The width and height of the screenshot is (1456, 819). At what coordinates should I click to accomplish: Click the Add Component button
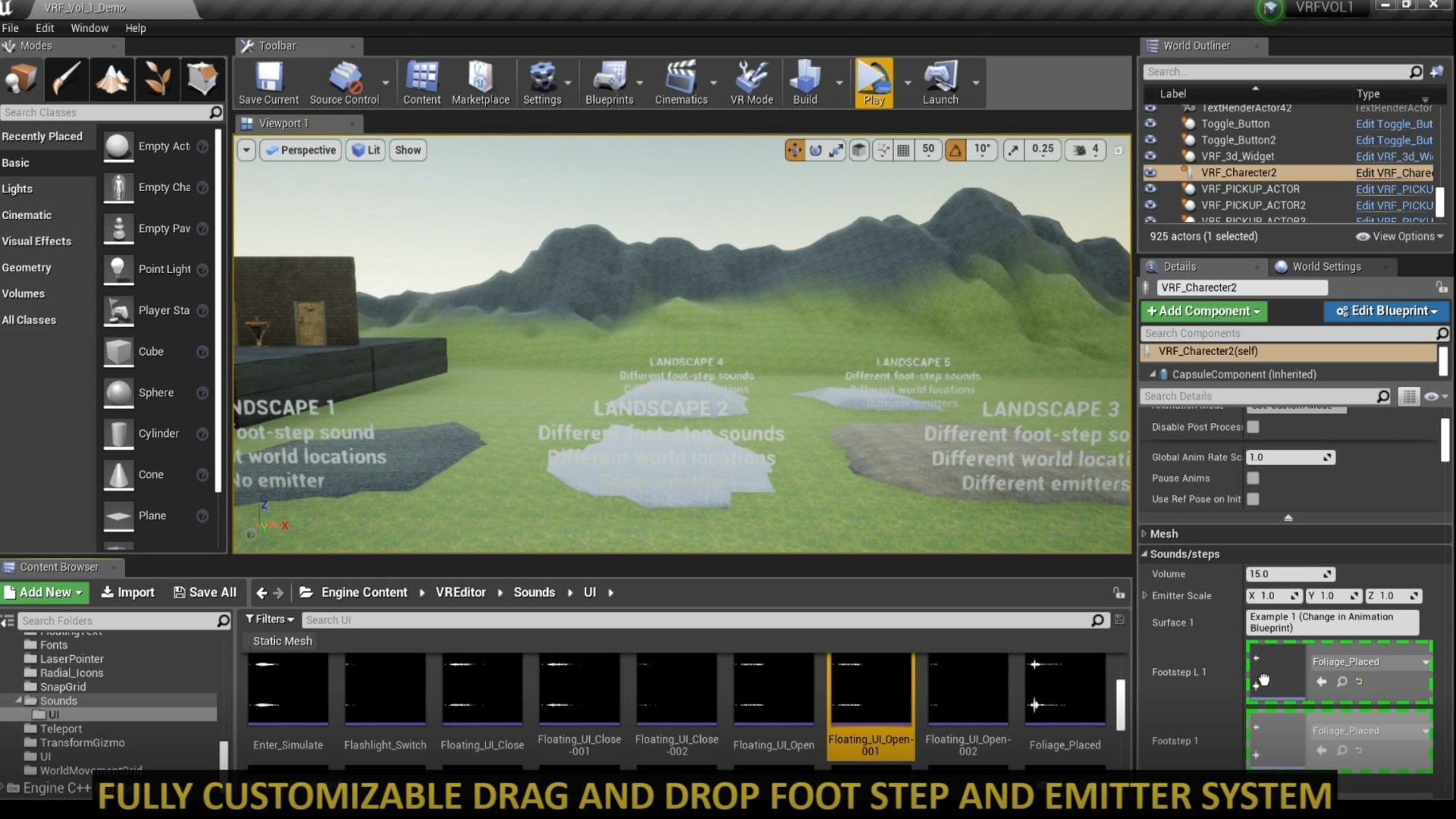pos(1203,311)
